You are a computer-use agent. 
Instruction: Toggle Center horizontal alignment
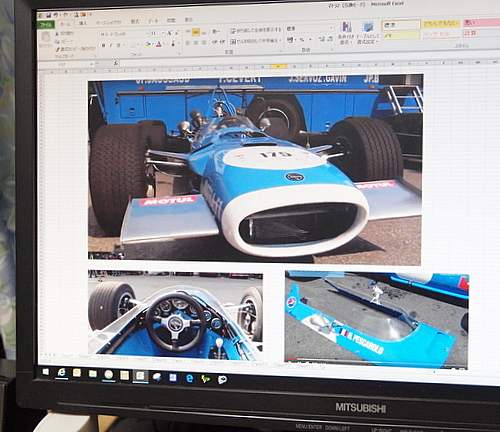click(x=196, y=43)
